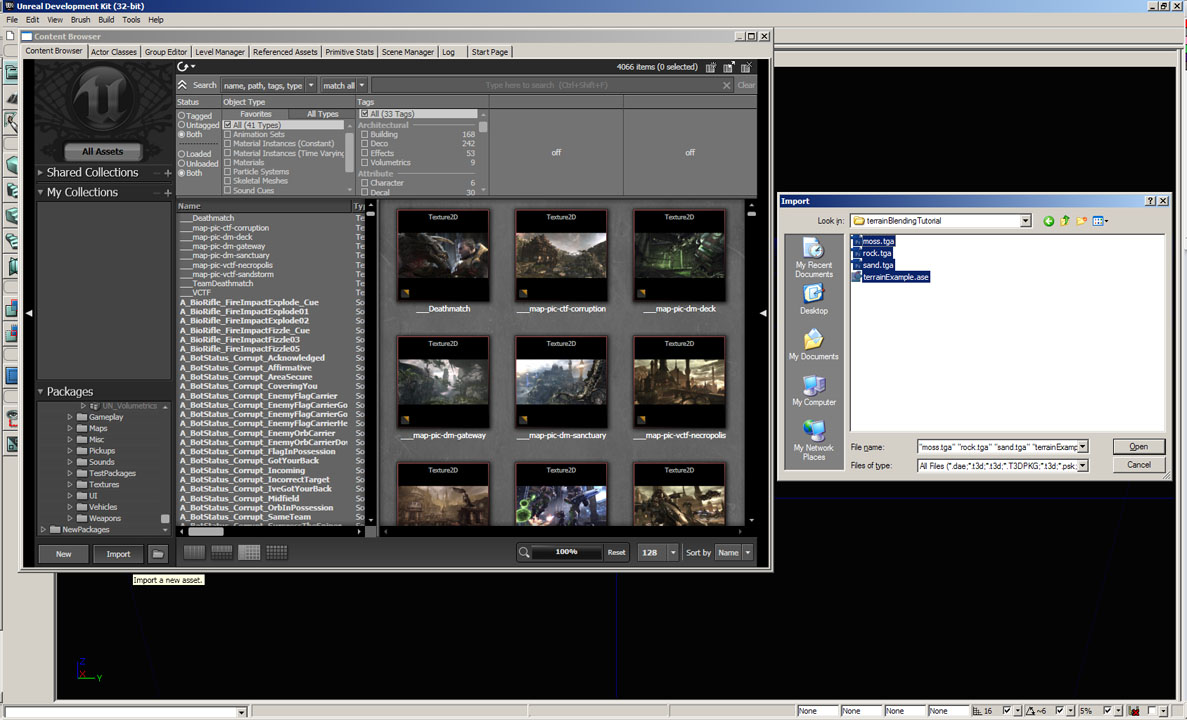Image resolution: width=1187 pixels, height=720 pixels.
Task: Click the Desktop shortcut in Import dialog
Action: [x=813, y=299]
